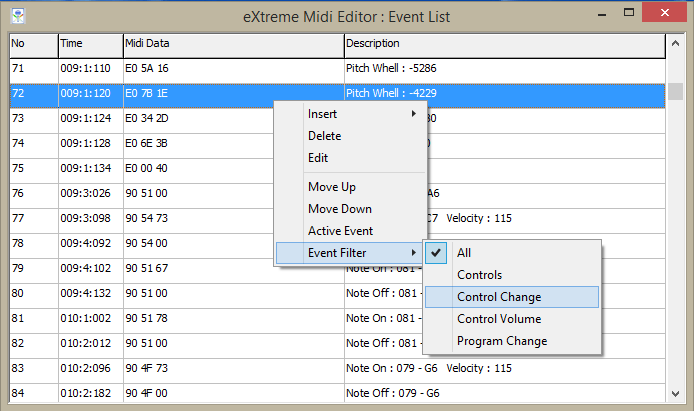Click Note Off : 079 - G6 description

point(393,393)
